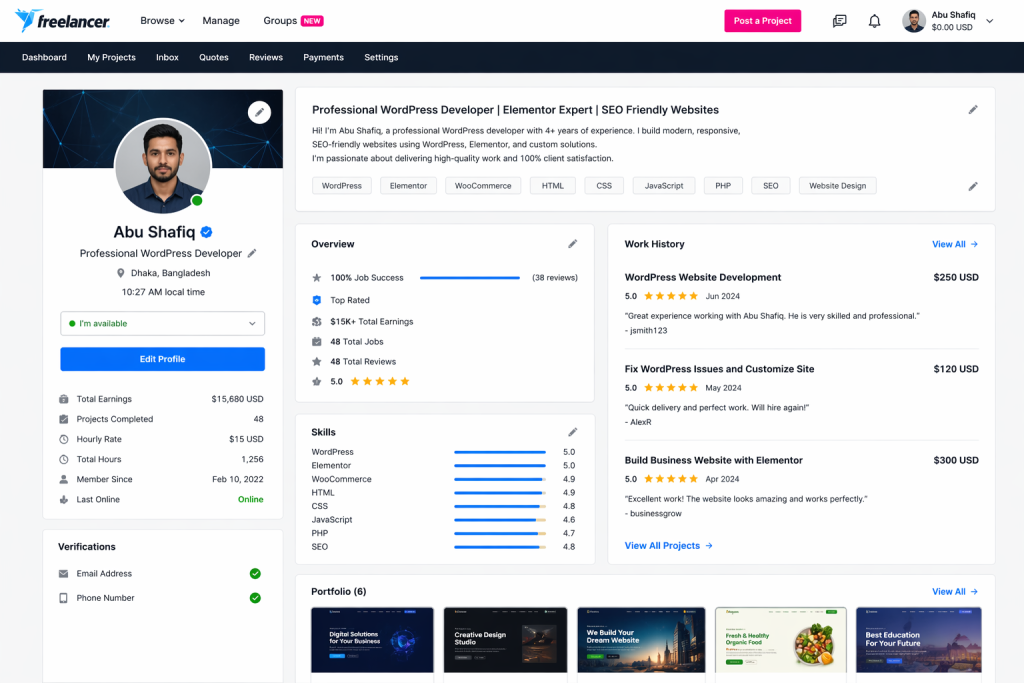This screenshot has width=1024, height=683.
Task: Click the JavaScript skill rating bar
Action: [500, 520]
